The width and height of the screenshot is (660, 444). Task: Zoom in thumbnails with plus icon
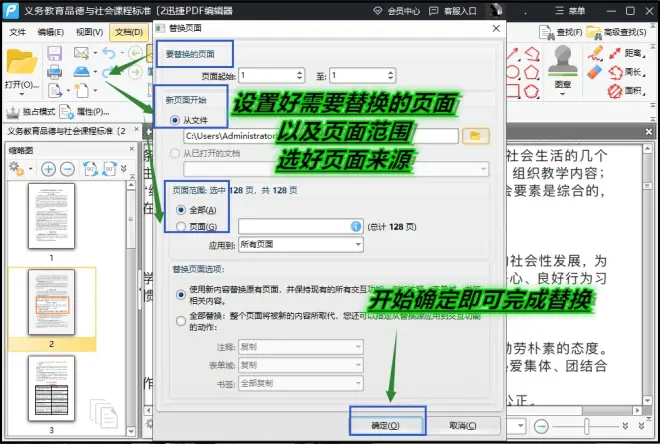click(48, 169)
